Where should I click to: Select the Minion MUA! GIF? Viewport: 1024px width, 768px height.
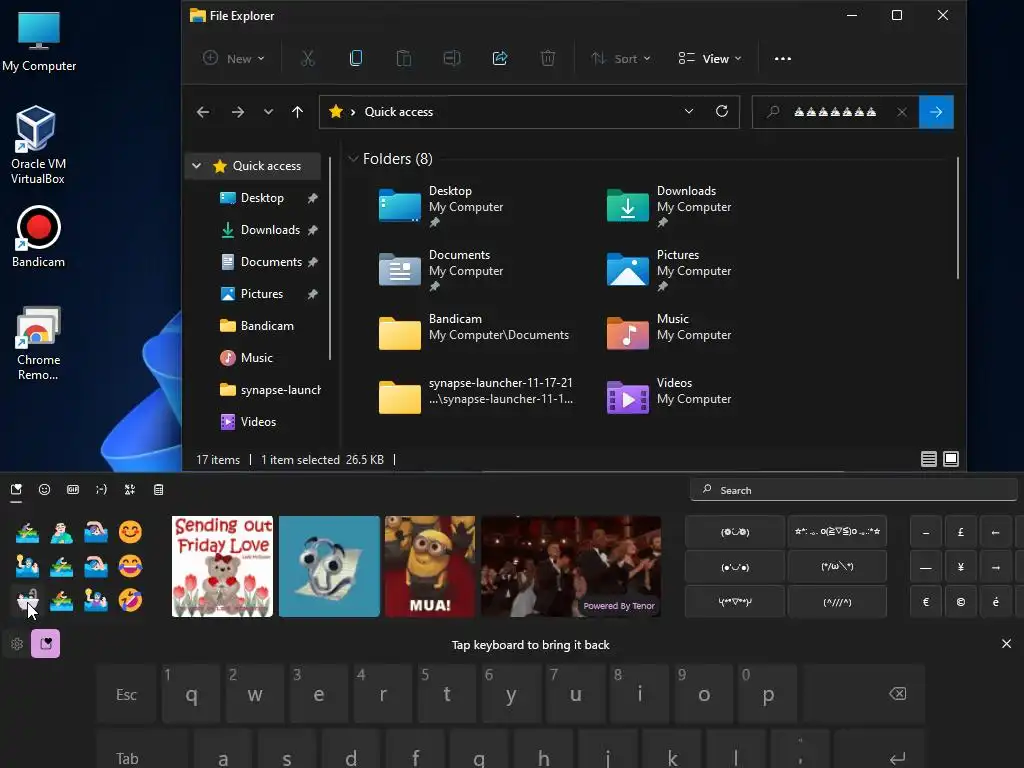pyautogui.click(x=430, y=566)
